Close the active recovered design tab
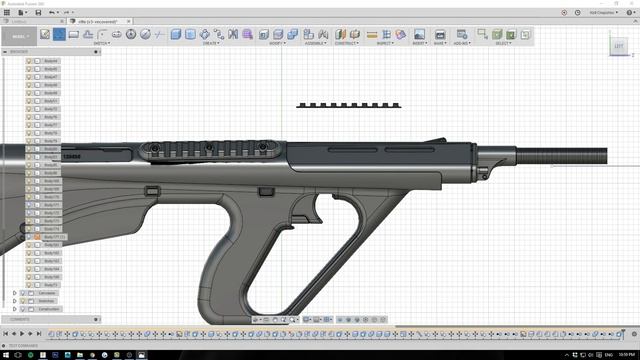This screenshot has width=640, height=360. 128,21
